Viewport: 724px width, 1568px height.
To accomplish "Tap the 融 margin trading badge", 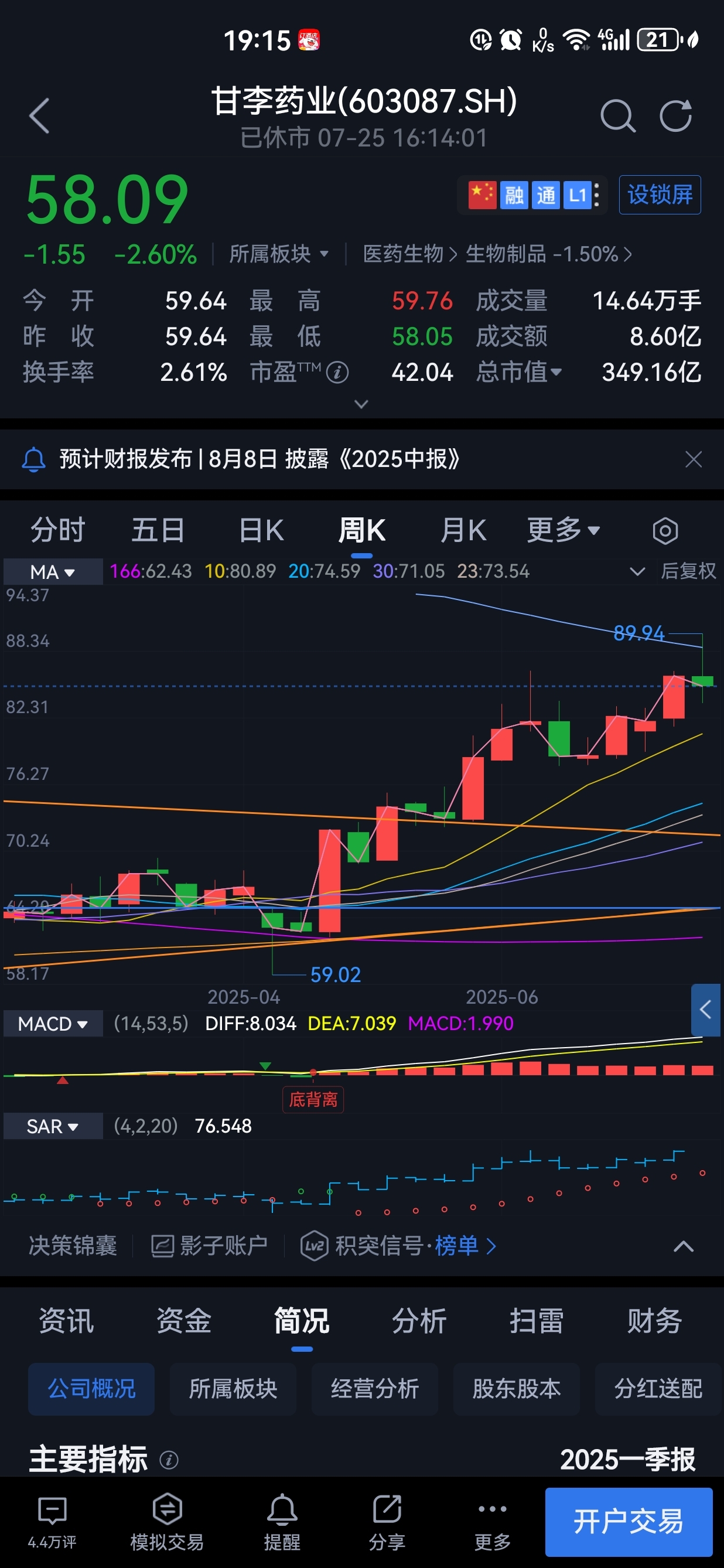I will coord(514,195).
